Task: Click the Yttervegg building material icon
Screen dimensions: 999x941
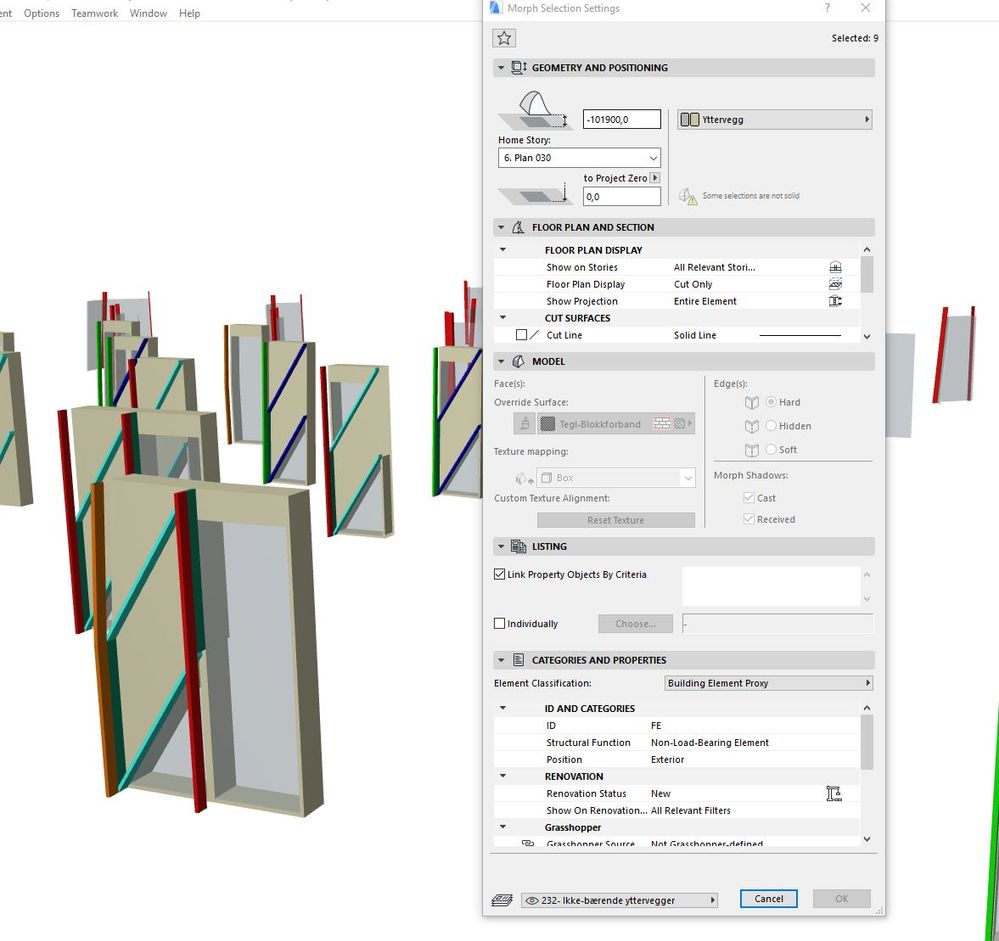Action: point(689,120)
